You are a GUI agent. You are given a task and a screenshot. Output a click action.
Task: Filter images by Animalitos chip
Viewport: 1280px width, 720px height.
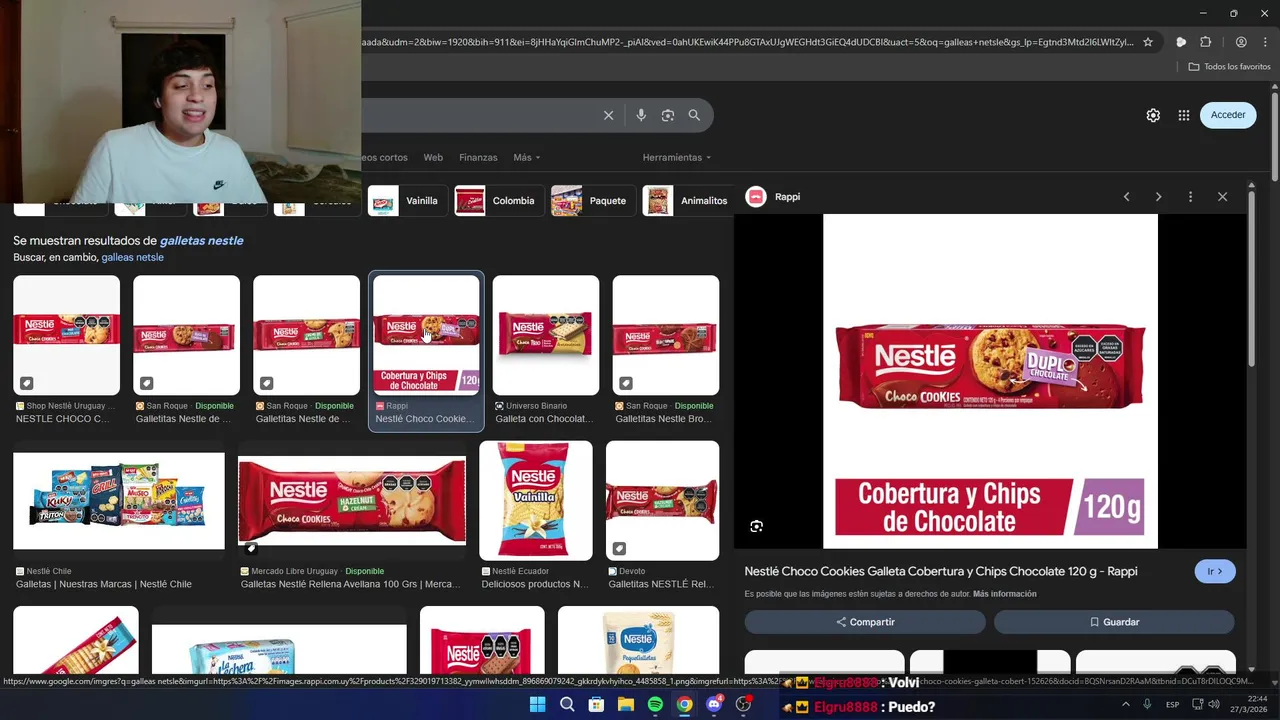point(686,201)
